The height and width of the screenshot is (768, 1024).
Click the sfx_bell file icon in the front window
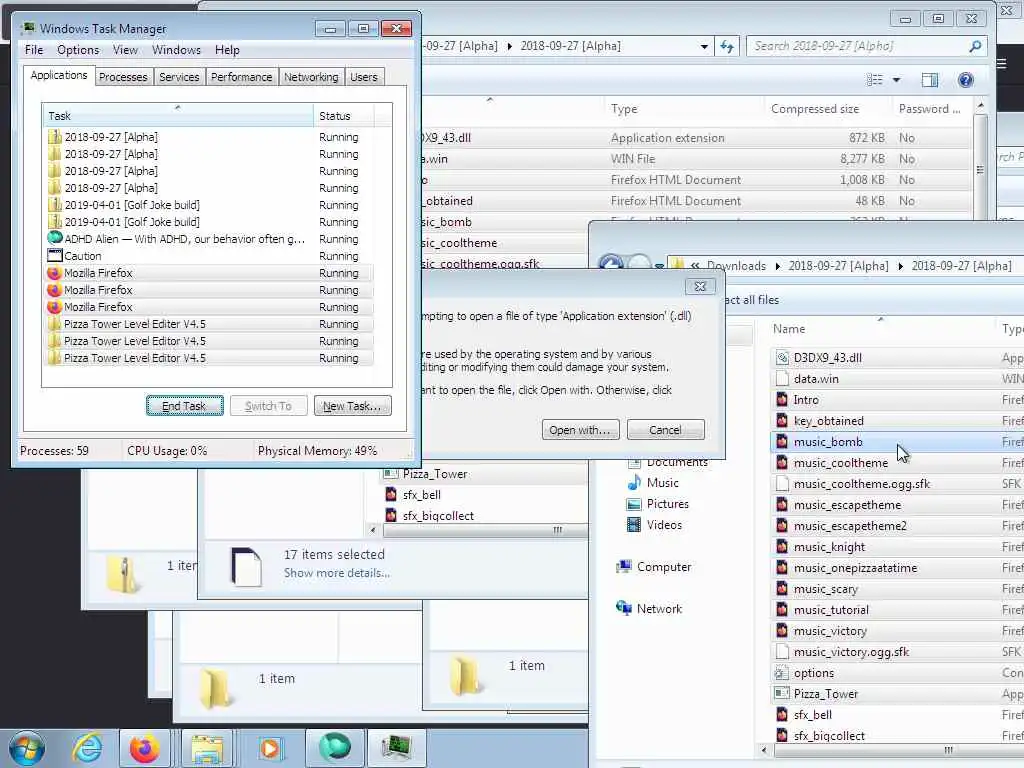coord(782,714)
